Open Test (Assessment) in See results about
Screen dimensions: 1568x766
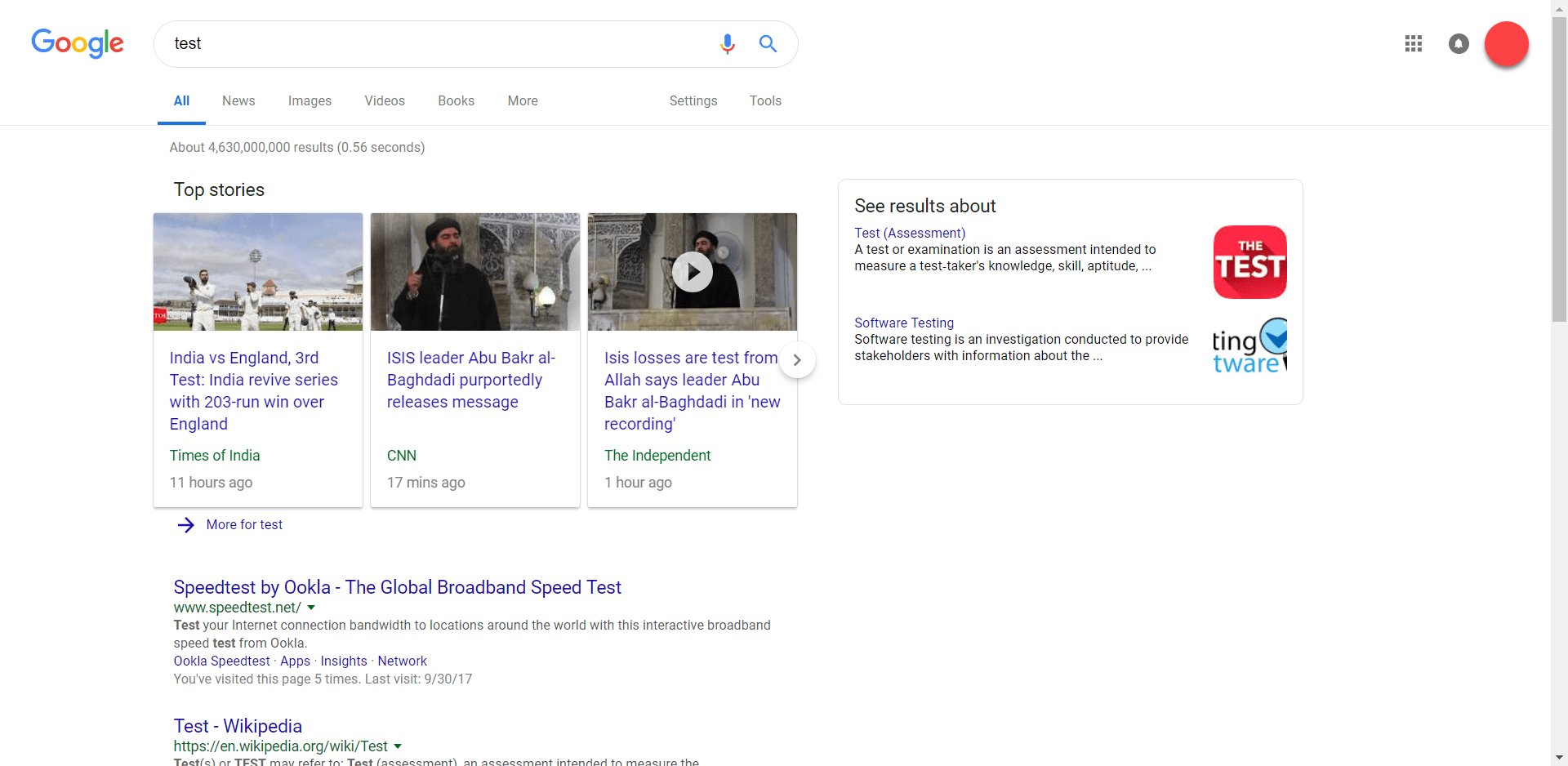(x=910, y=233)
